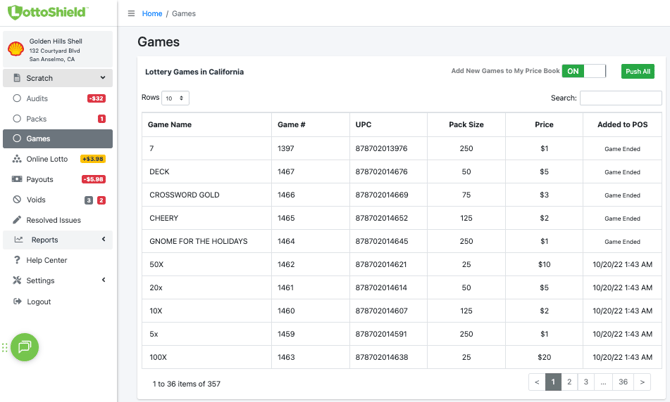Viewport: 670px width, 402px height.
Task: Click current page 1 button
Action: (x=553, y=382)
